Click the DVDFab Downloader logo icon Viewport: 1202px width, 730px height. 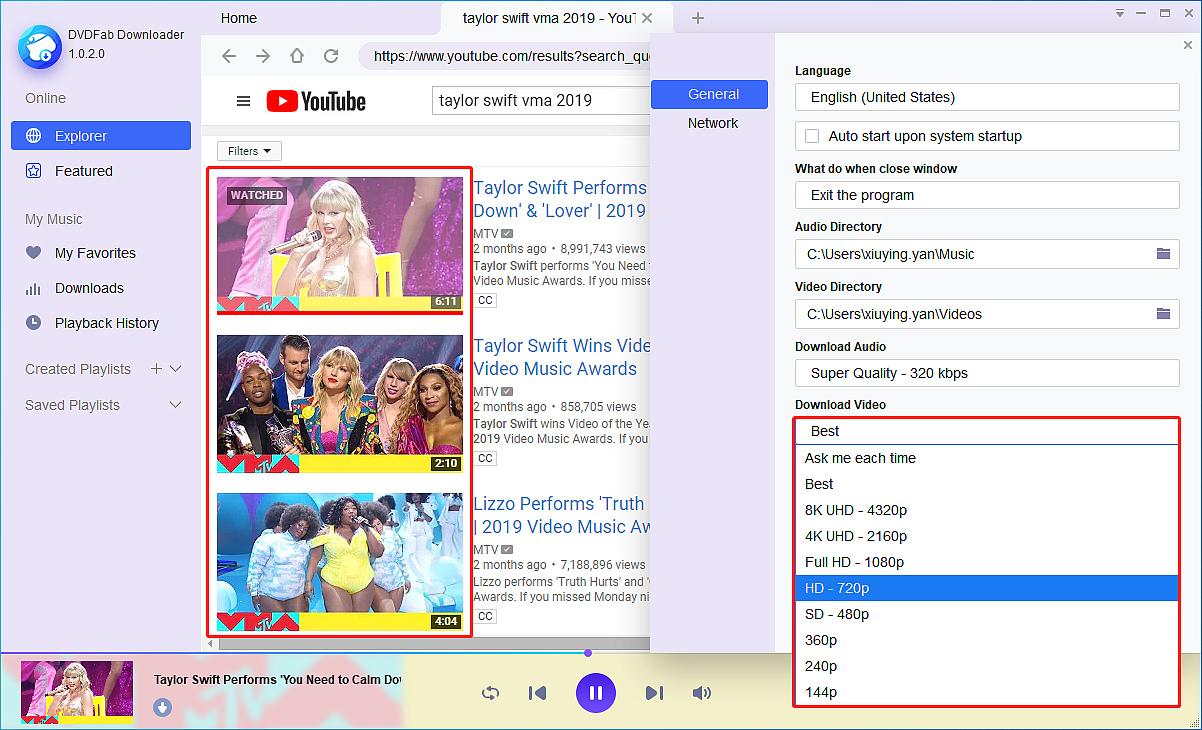click(x=39, y=46)
